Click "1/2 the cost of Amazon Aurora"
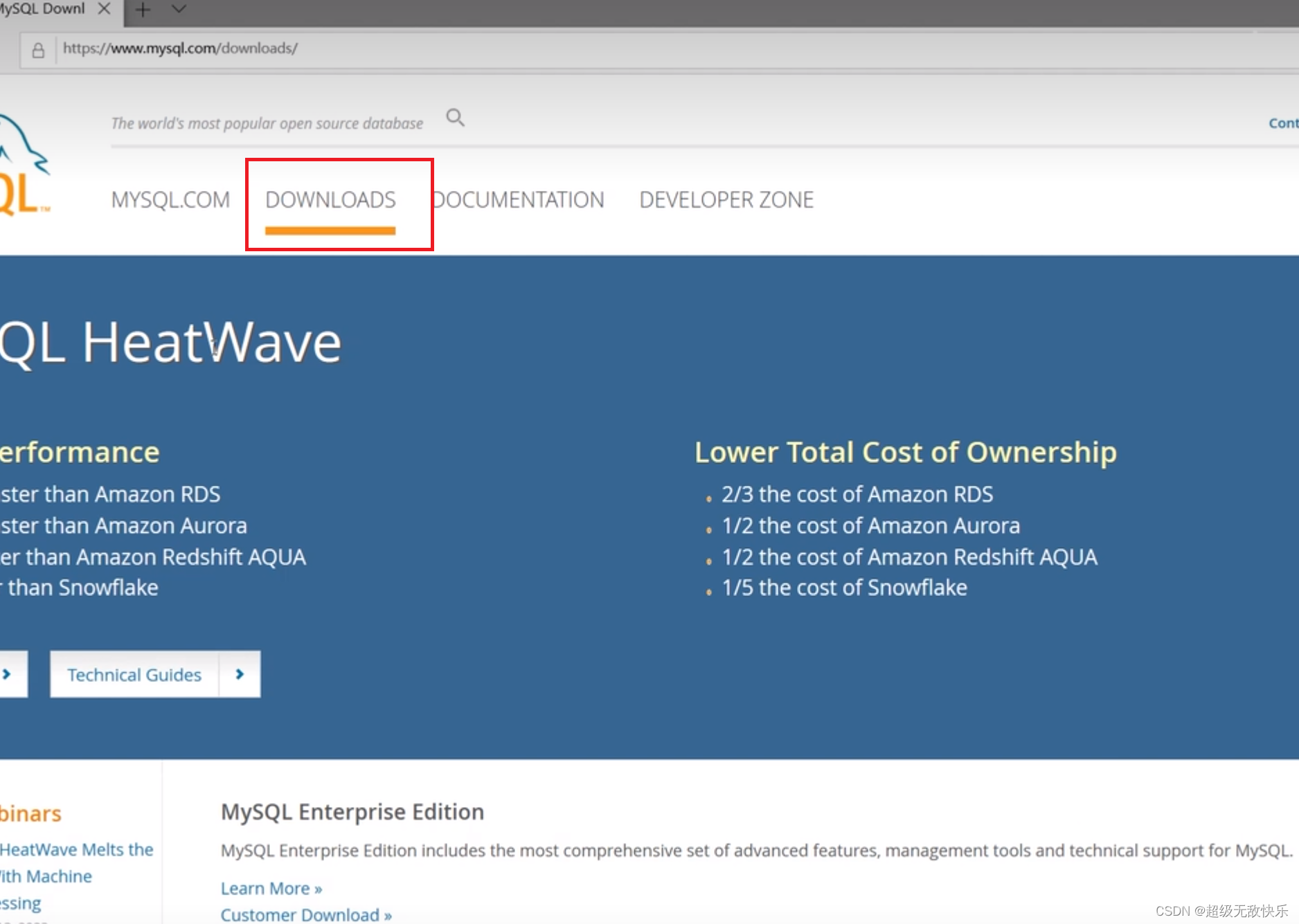Screen dimensions: 1299x924 click(x=871, y=525)
